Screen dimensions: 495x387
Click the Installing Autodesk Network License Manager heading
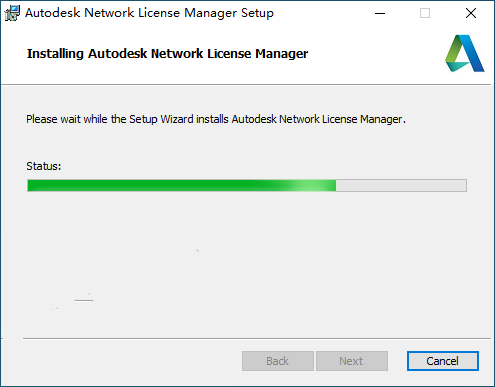pos(167,54)
